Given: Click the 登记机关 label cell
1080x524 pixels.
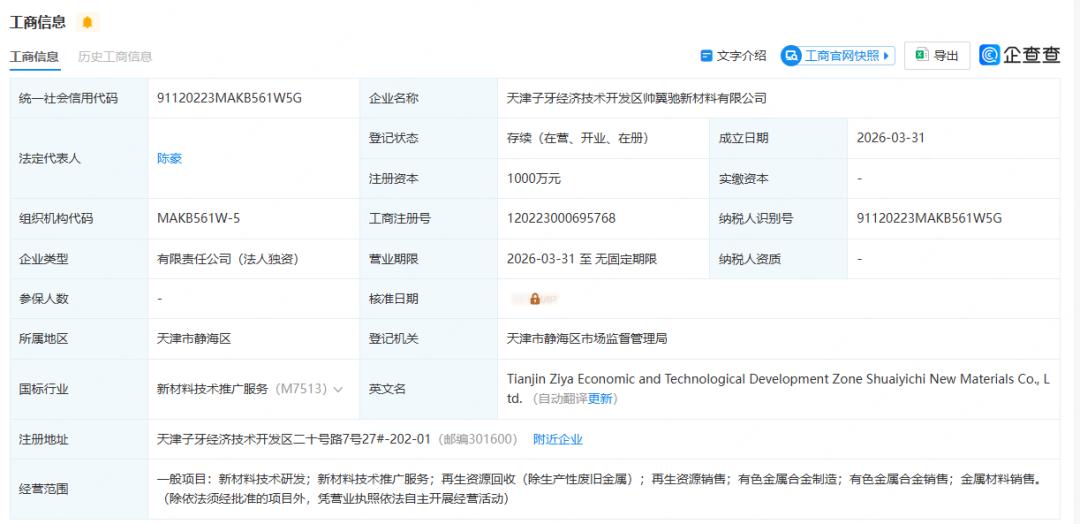Looking at the screenshot, I should click(x=428, y=339).
